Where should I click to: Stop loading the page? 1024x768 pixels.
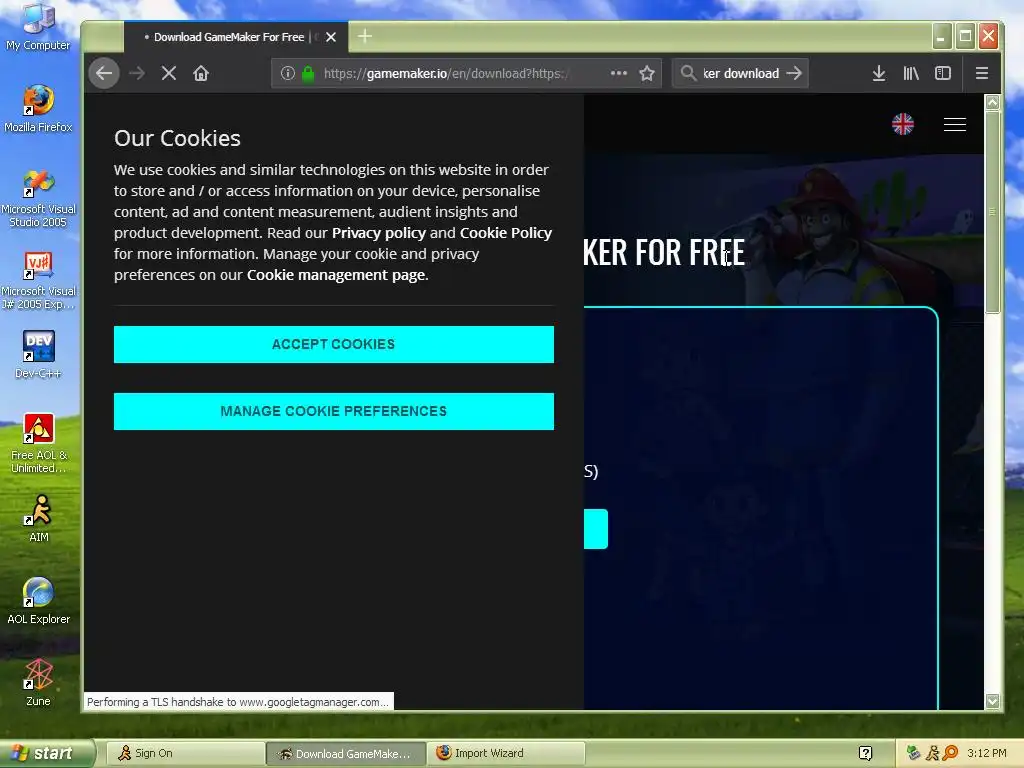(168, 73)
